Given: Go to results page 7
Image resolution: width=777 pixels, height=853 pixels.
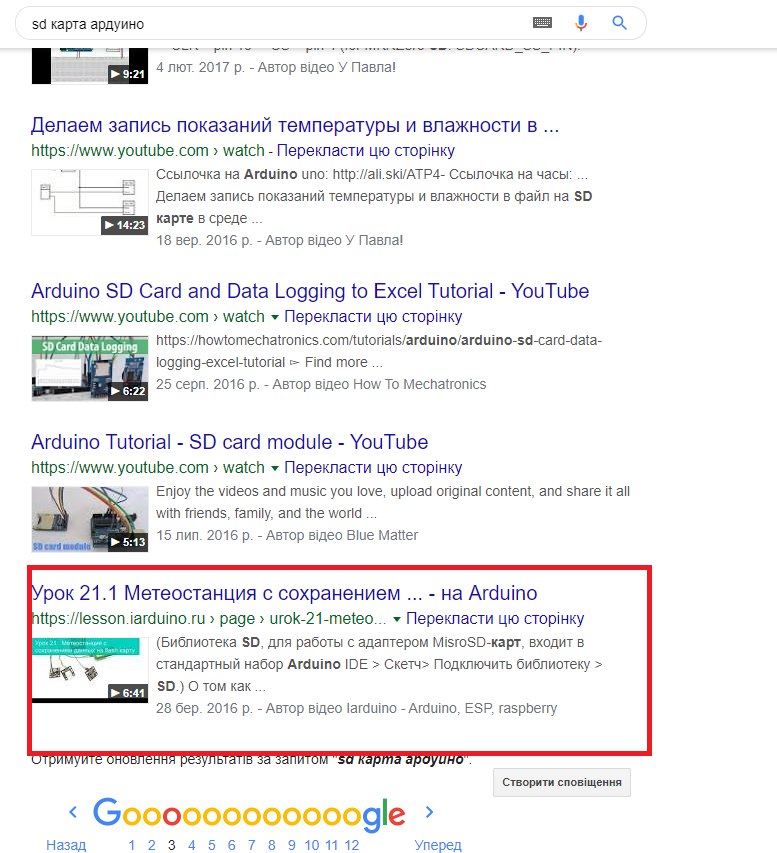Looking at the screenshot, I should (x=251, y=845).
